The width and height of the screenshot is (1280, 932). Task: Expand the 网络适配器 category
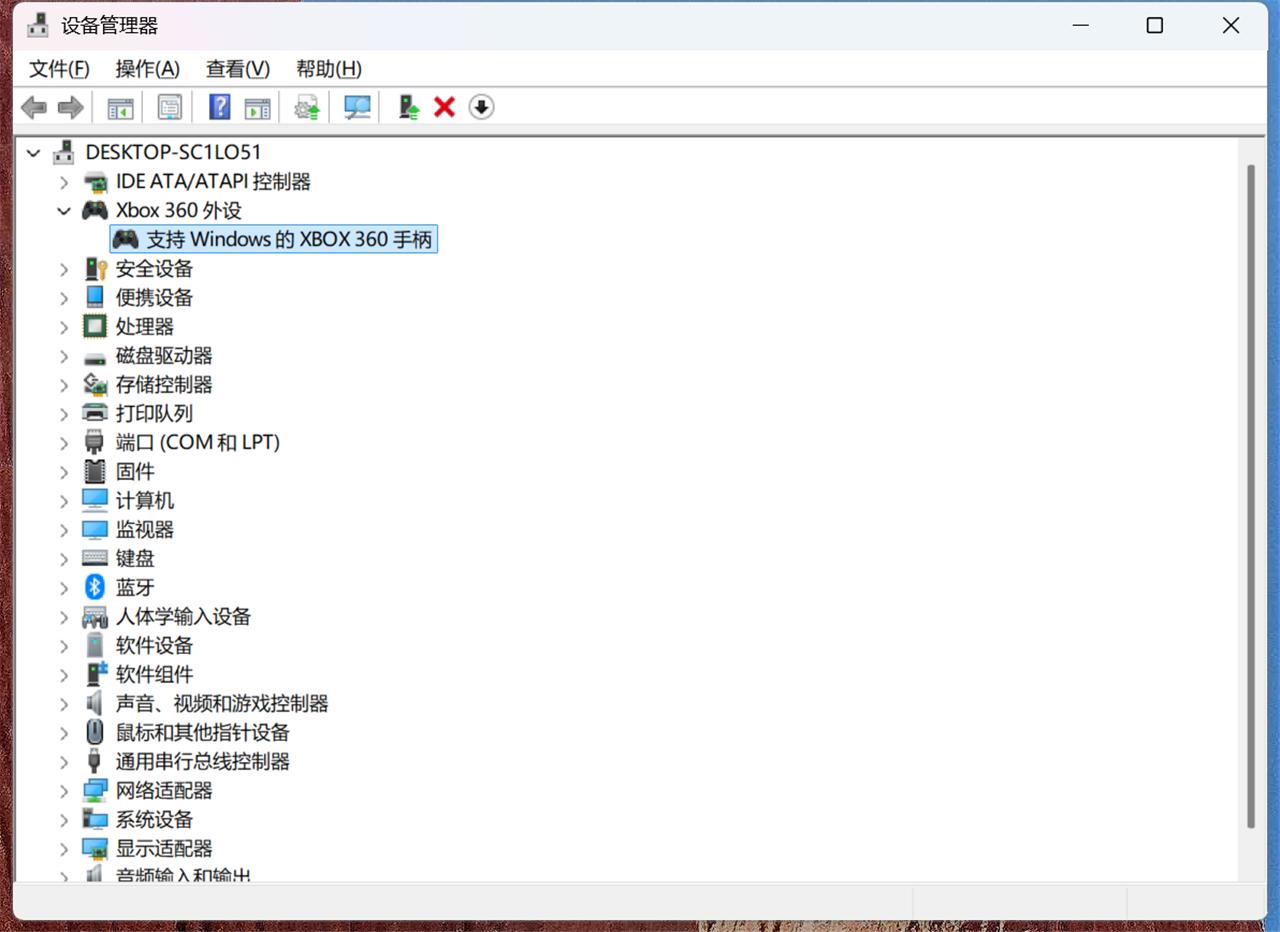point(64,790)
